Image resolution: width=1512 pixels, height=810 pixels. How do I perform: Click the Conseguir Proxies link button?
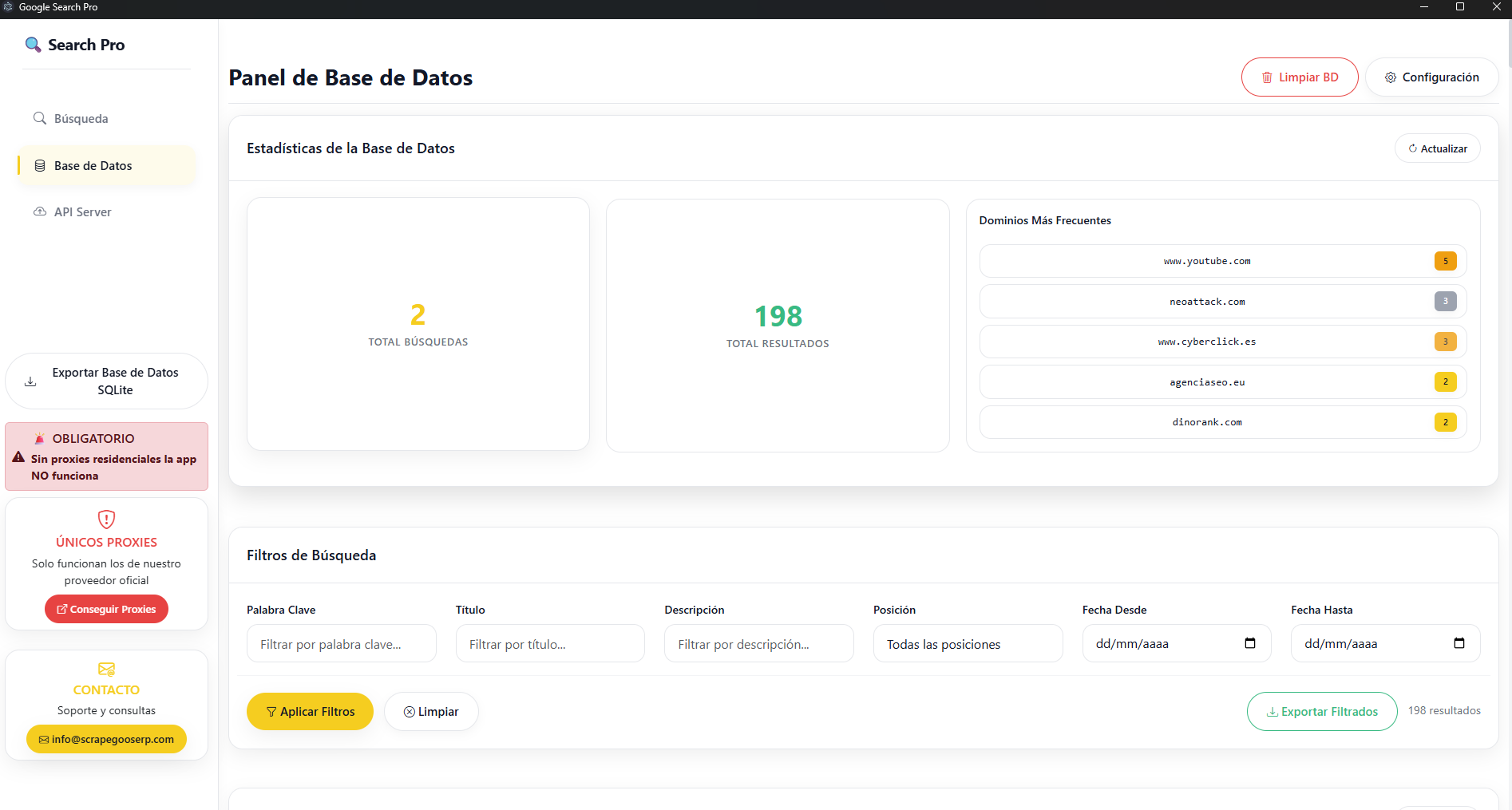coord(106,610)
